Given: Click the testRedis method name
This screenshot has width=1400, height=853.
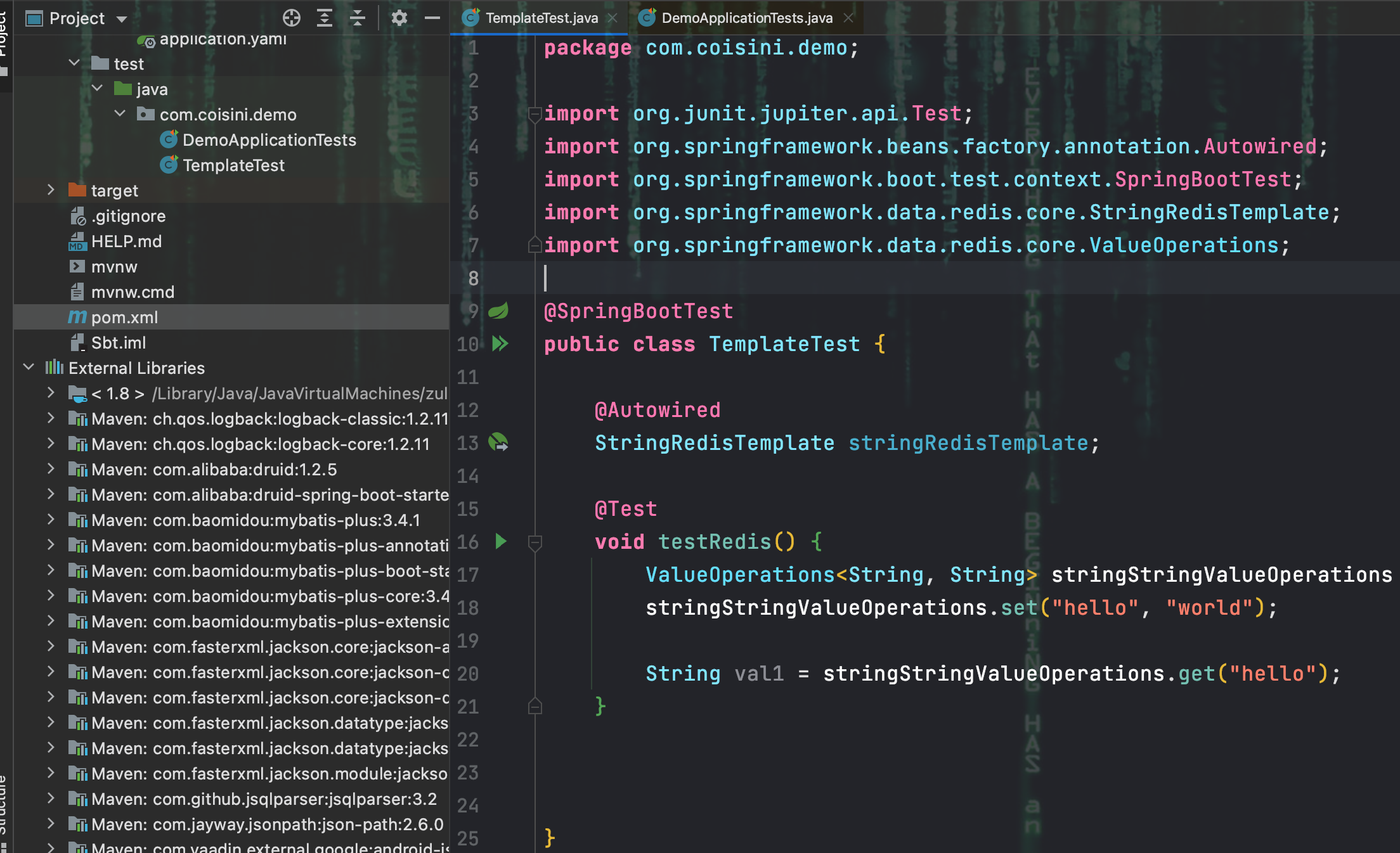Looking at the screenshot, I should coord(715,542).
